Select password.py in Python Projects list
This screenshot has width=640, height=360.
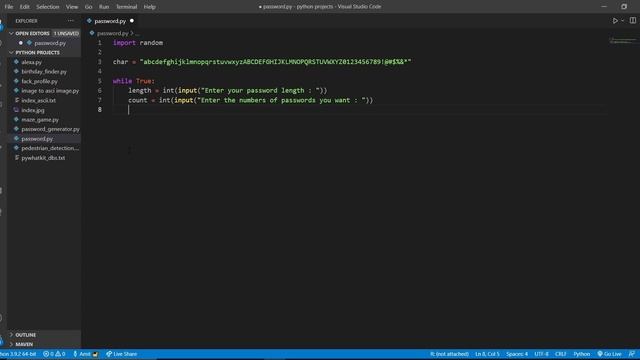click(x=37, y=139)
